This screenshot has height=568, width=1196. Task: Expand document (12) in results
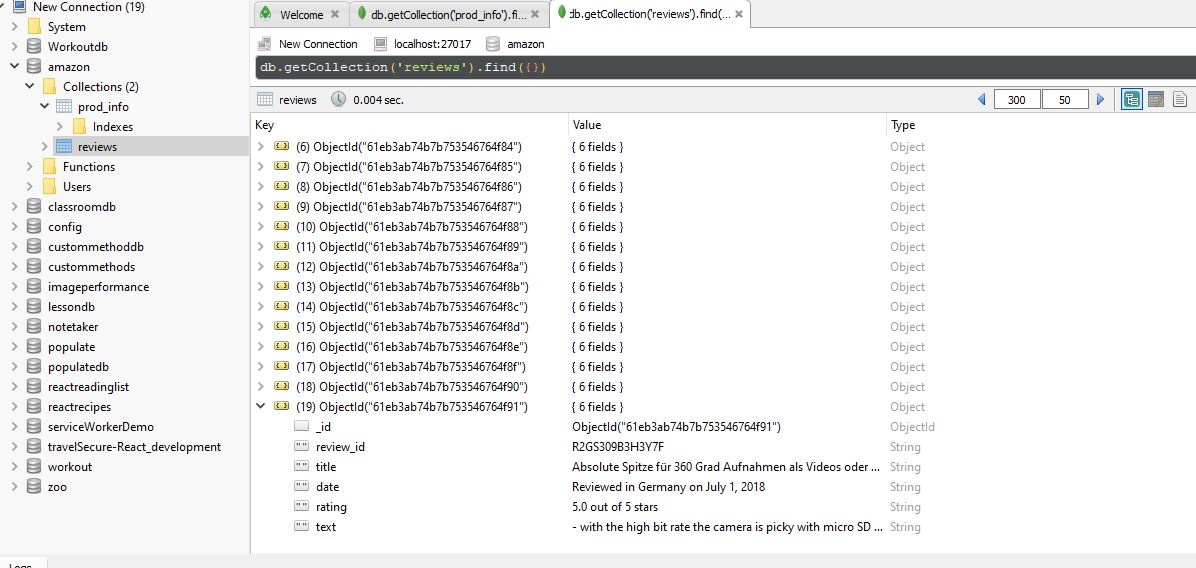261,266
